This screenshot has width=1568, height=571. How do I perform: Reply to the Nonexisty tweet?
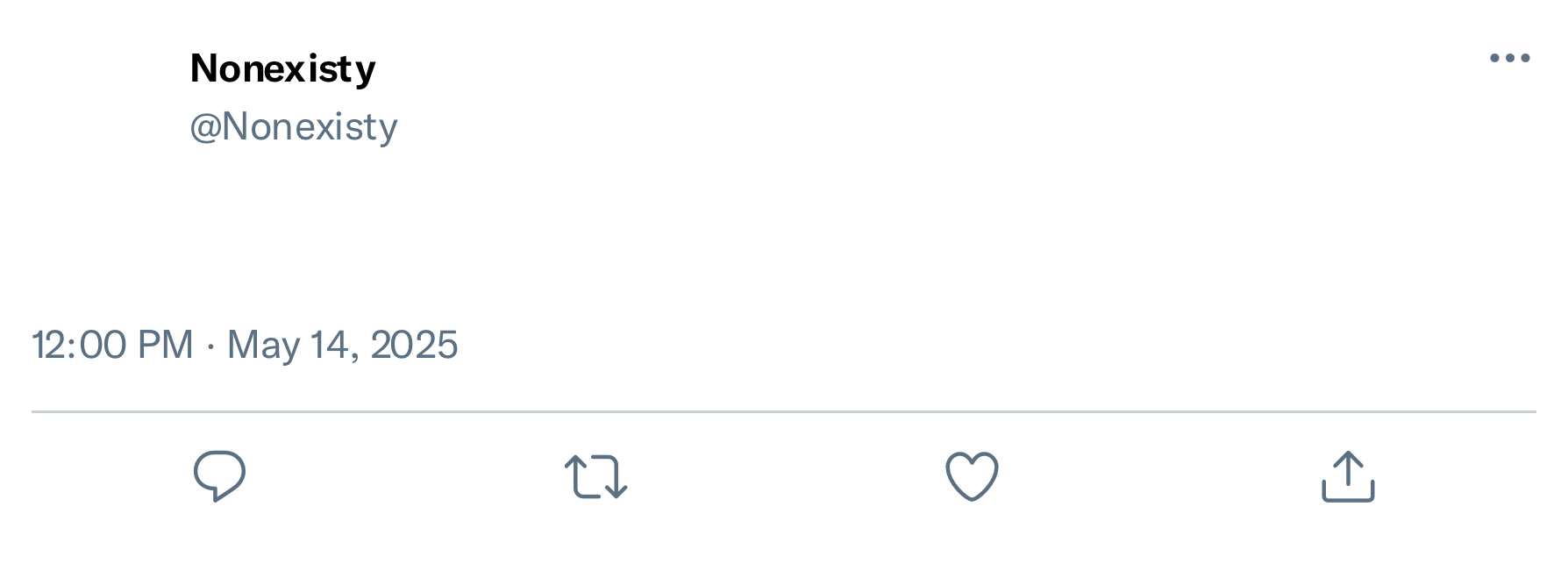point(219,476)
